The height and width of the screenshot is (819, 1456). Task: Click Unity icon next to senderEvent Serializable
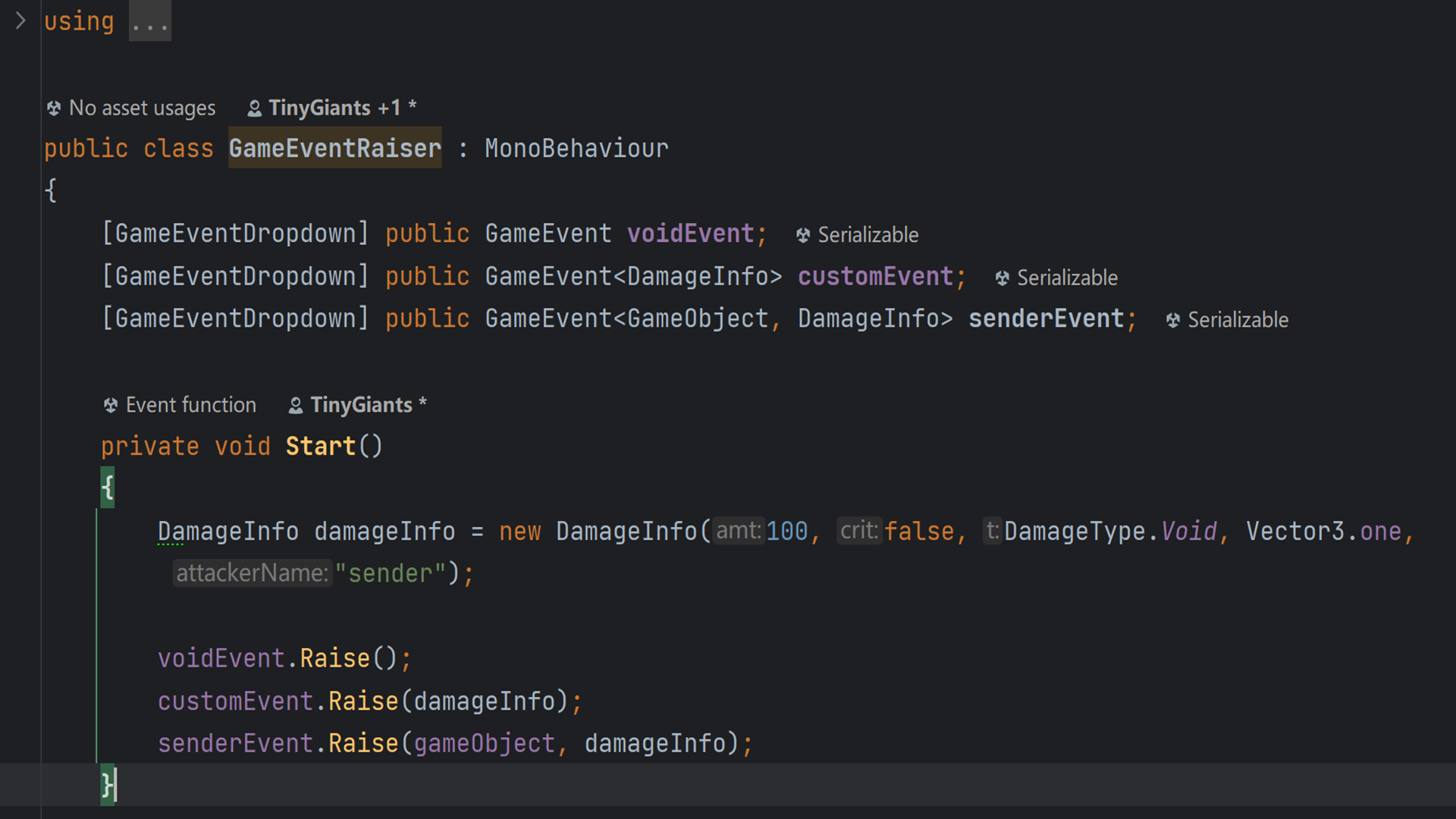click(1172, 321)
